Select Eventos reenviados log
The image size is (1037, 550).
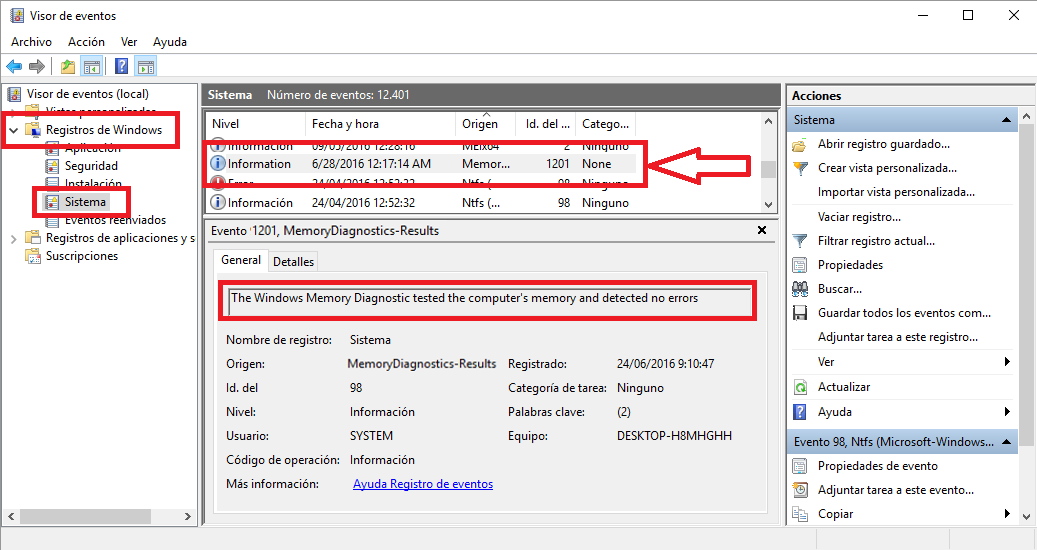[115, 220]
